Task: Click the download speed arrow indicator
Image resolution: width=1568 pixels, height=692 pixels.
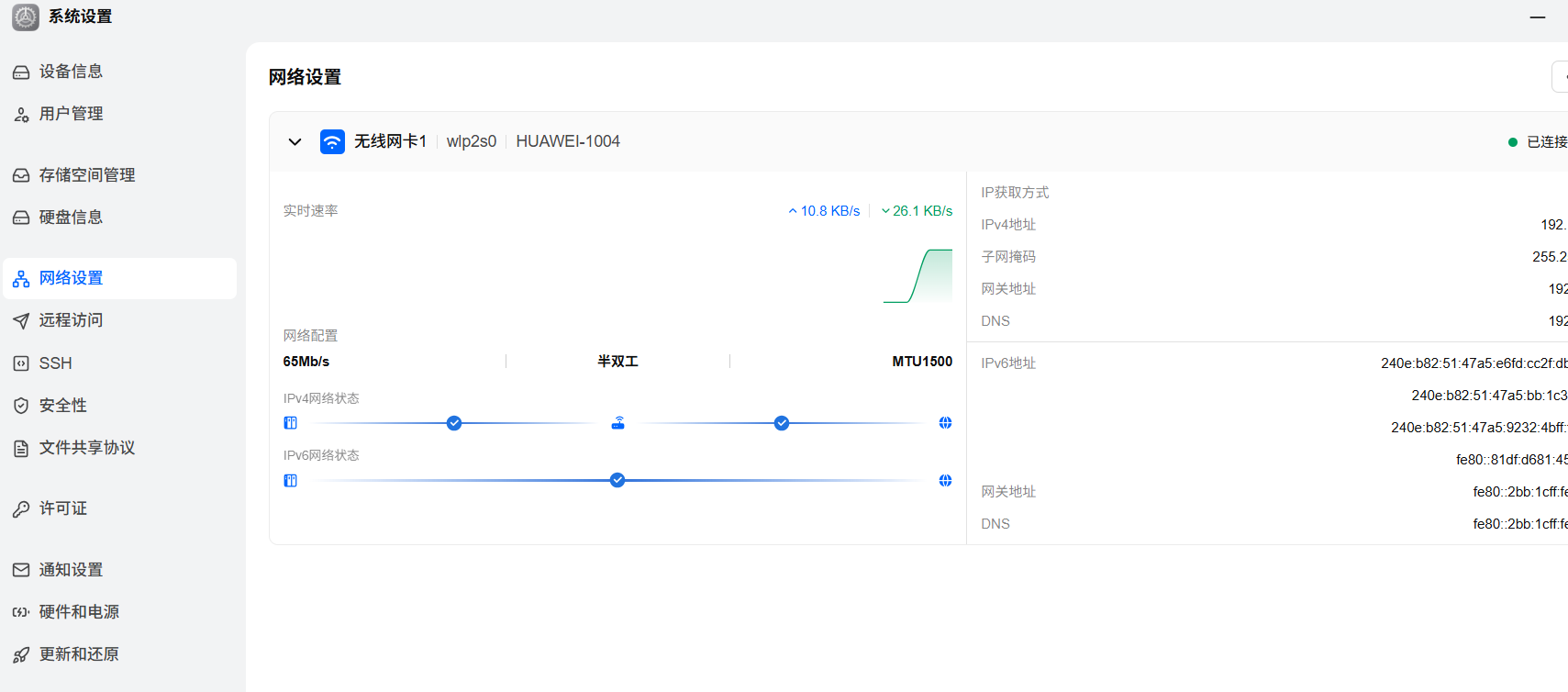Action: point(885,211)
